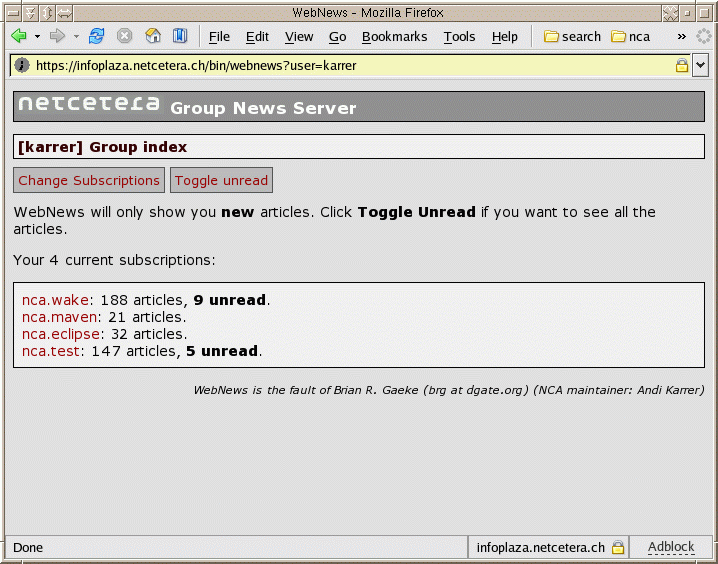Click the '5 unread' text

[222, 351]
